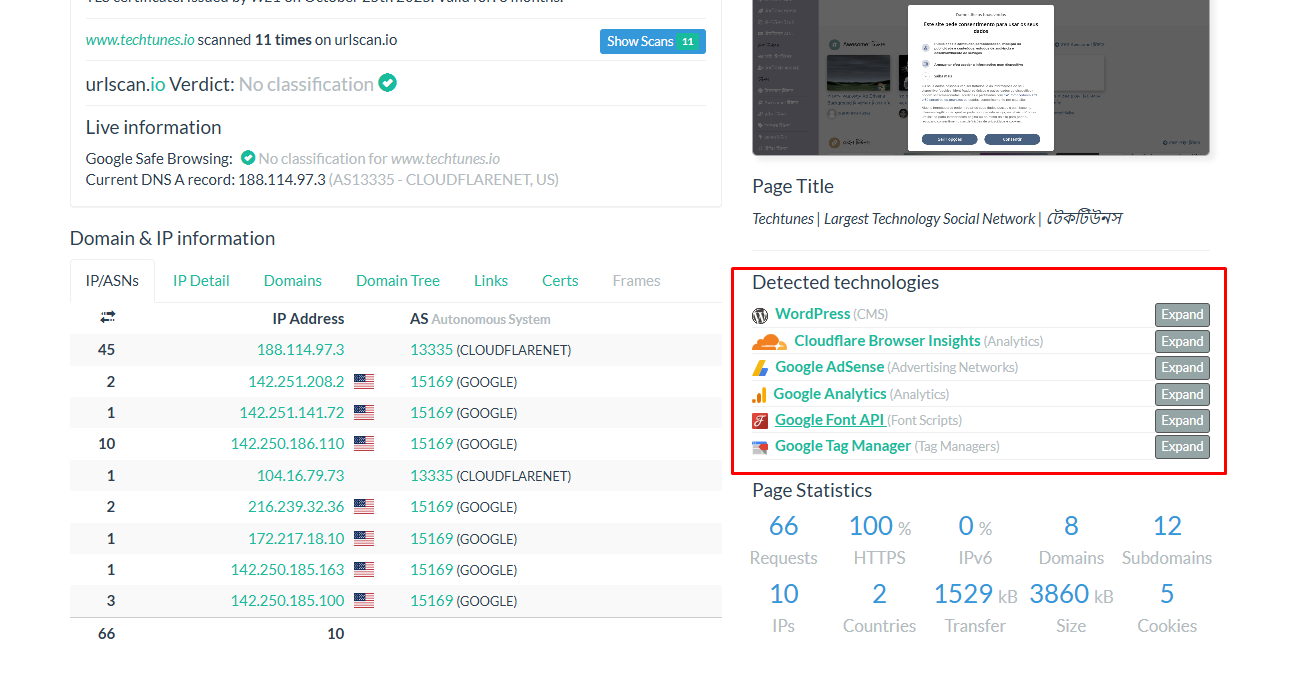This screenshot has width=1303, height=697.
Task: Click the US flag beside 142.250.185.163
Action: (x=364, y=569)
